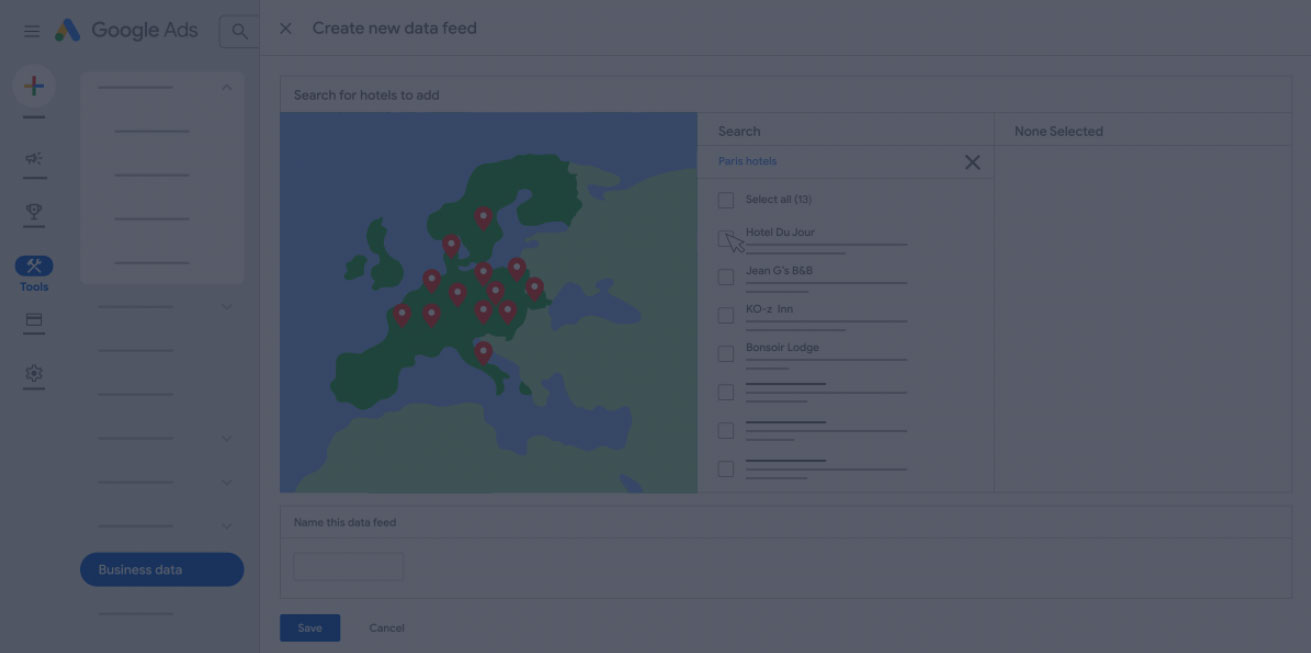
Task: Open the Goals trophy icon
Action: (x=34, y=211)
